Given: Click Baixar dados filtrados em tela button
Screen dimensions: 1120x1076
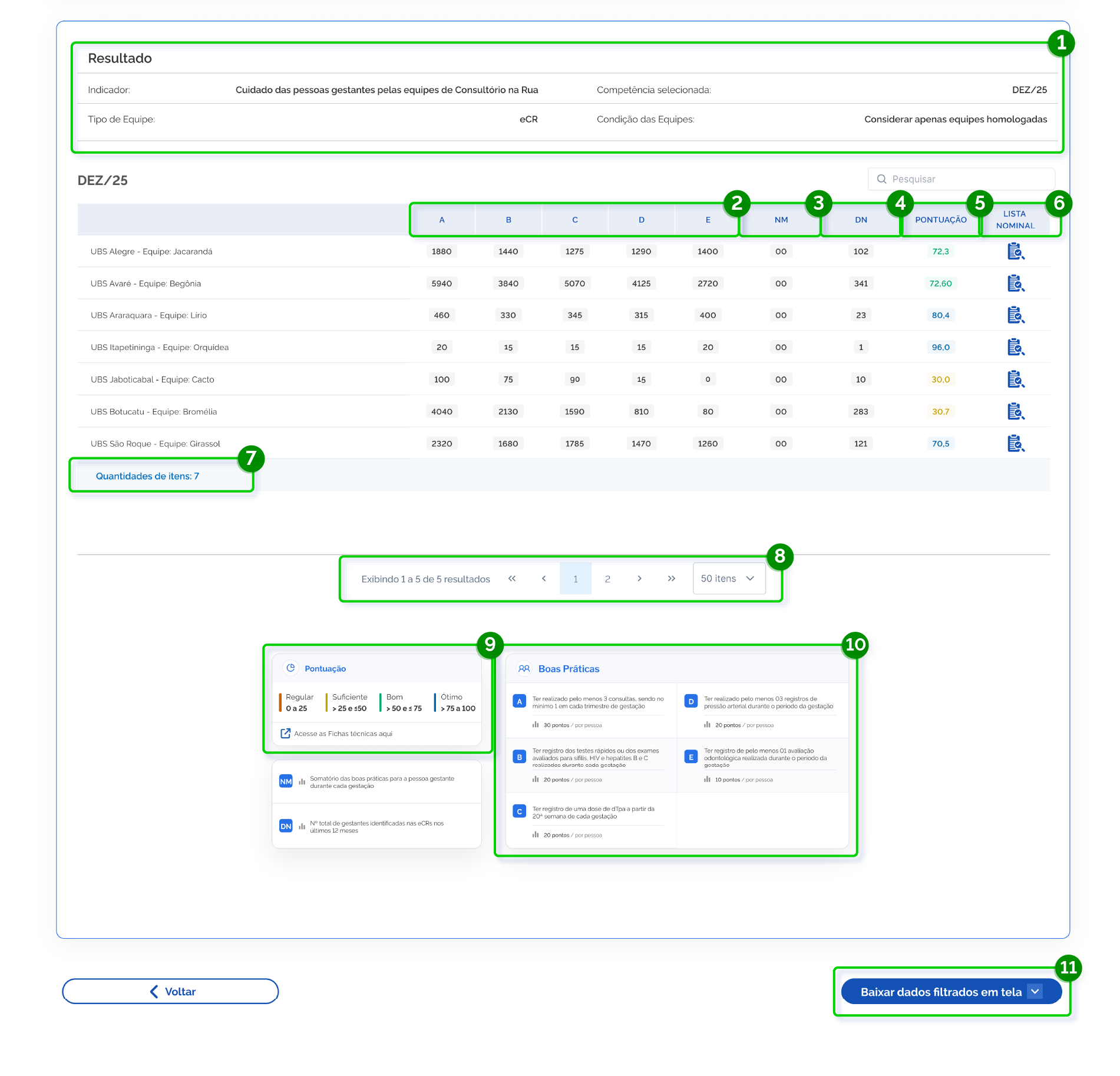Looking at the screenshot, I should click(940, 992).
